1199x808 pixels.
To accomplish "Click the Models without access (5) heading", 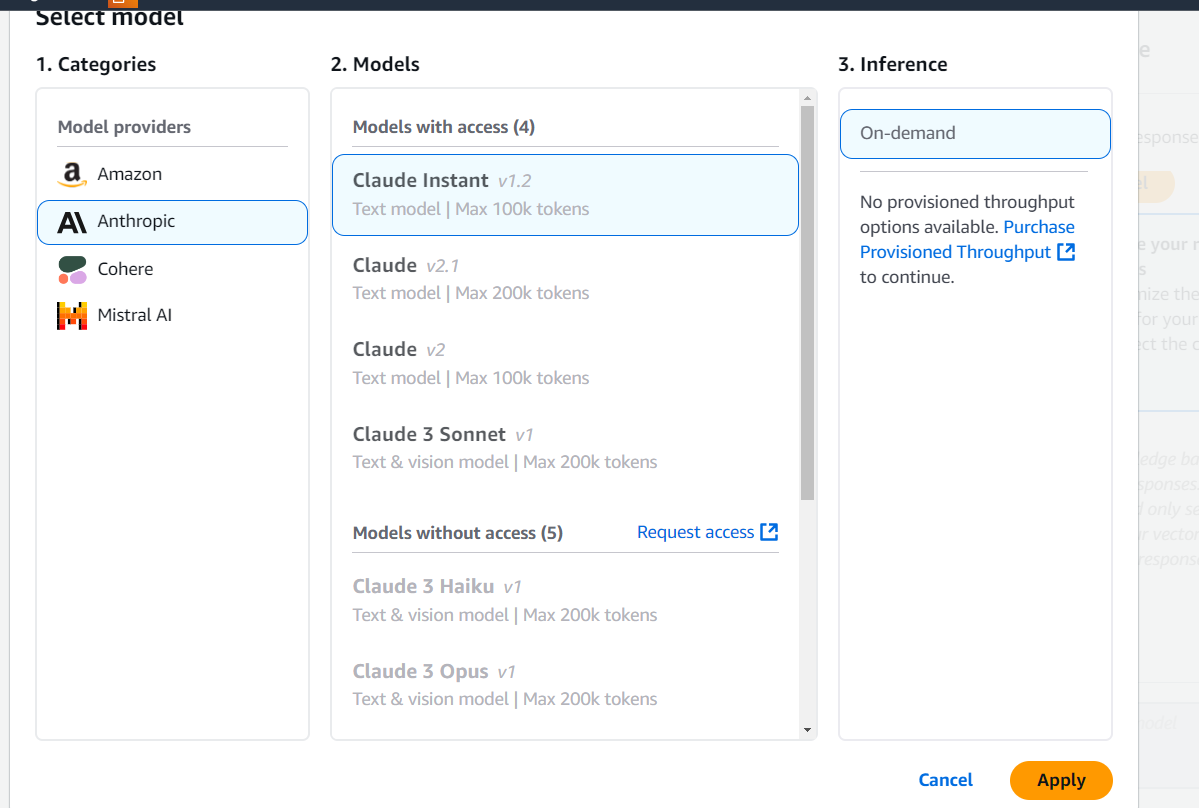I will tap(457, 533).
